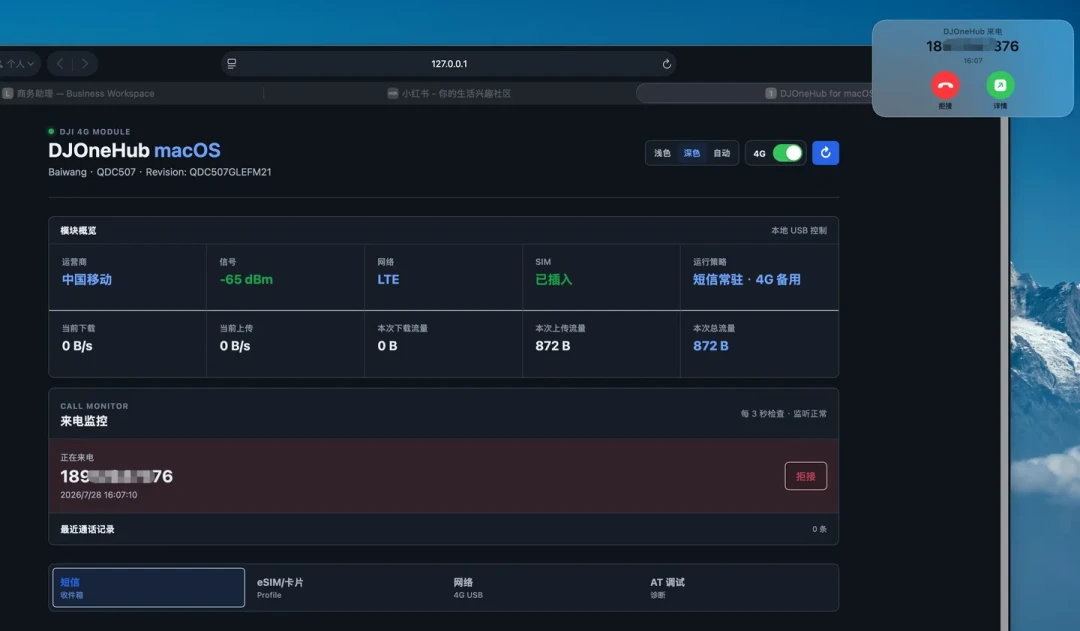The height and width of the screenshot is (631, 1080).
Task: Turn off the 4G toggle switch
Action: pos(787,153)
